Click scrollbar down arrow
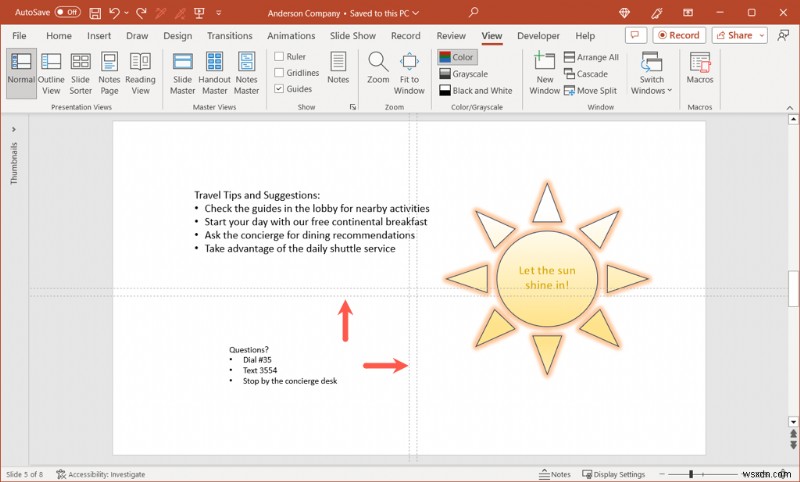The height and width of the screenshot is (482, 800). pos(793,422)
